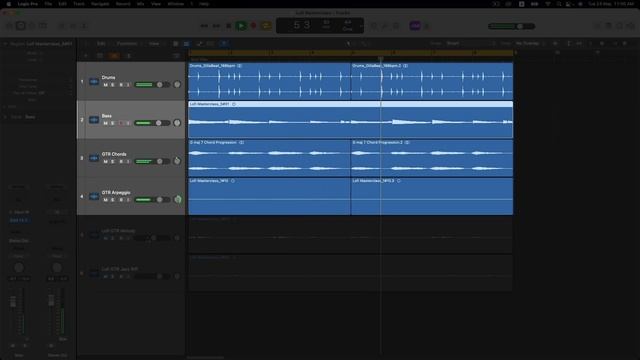Click the GTR Arpeggio track pan knob
Image resolution: width=640 pixels, height=360 pixels.
178,199
